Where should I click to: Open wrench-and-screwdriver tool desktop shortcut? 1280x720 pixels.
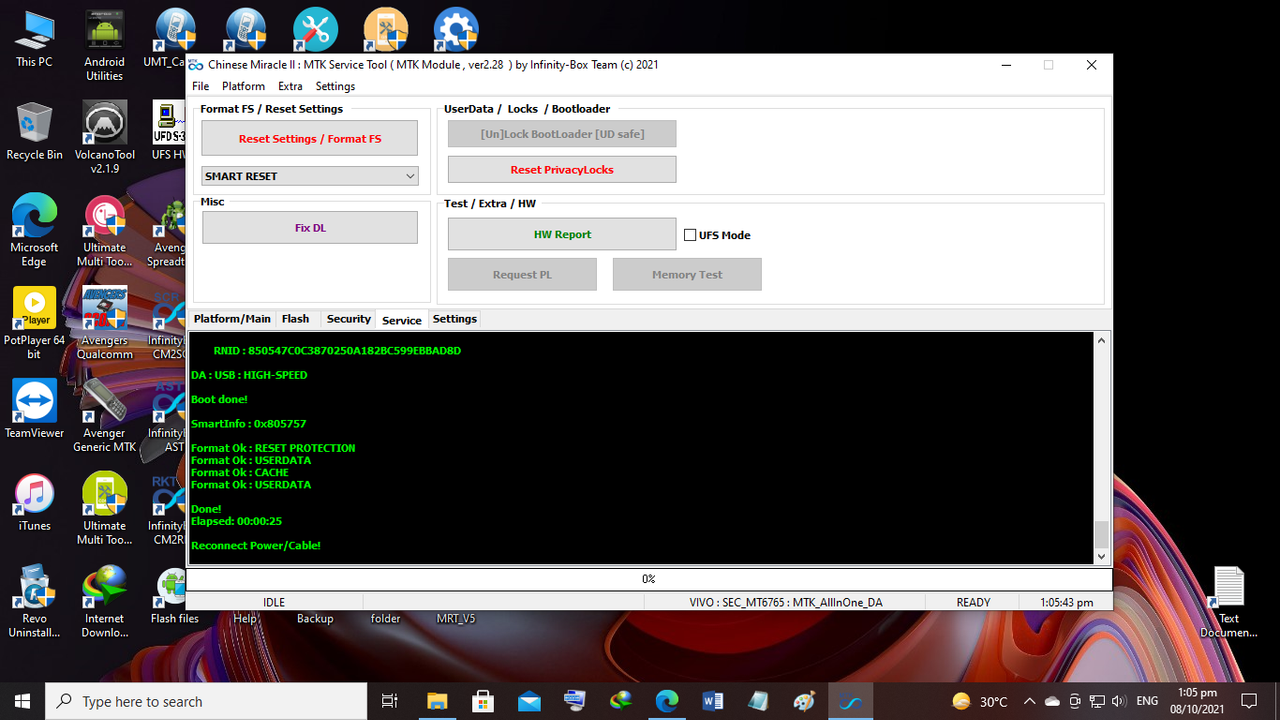tap(315, 29)
